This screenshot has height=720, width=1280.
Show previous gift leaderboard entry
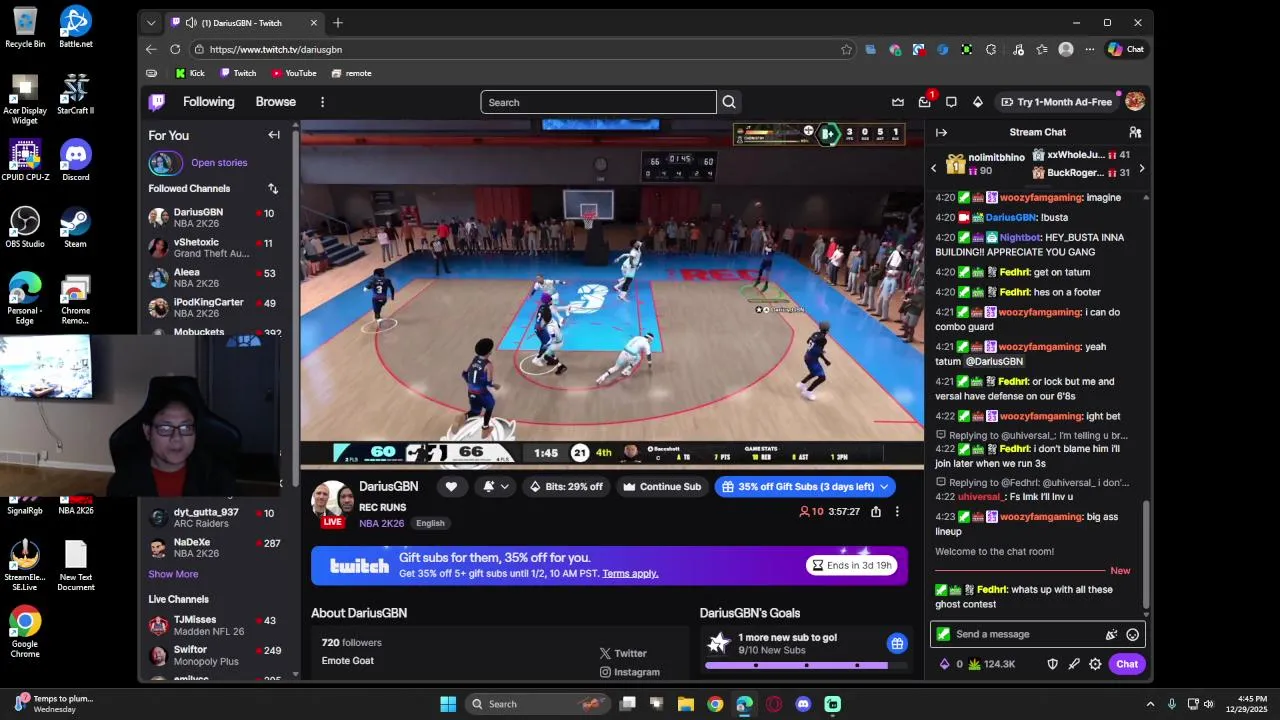(x=934, y=168)
